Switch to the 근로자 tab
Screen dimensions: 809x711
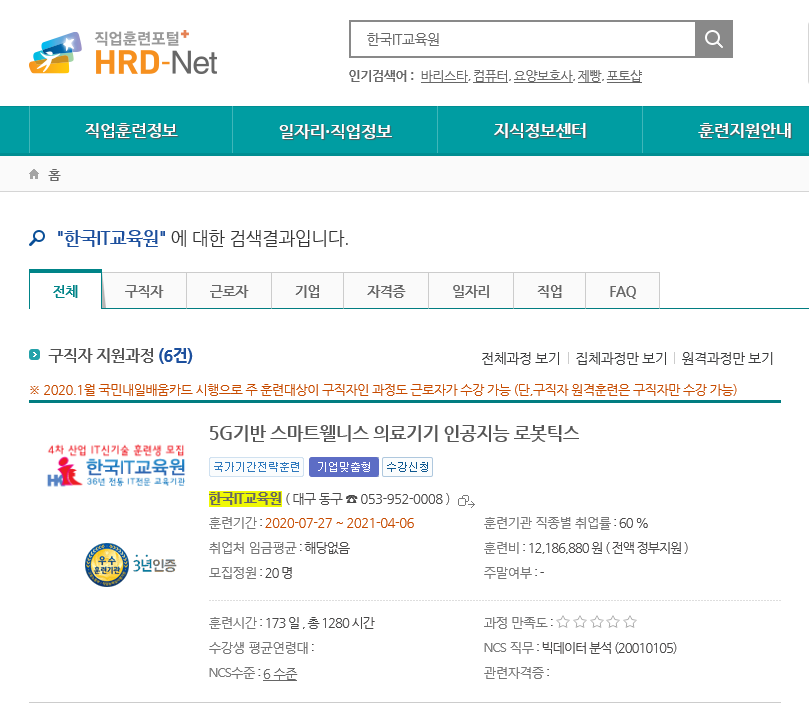coord(229,291)
